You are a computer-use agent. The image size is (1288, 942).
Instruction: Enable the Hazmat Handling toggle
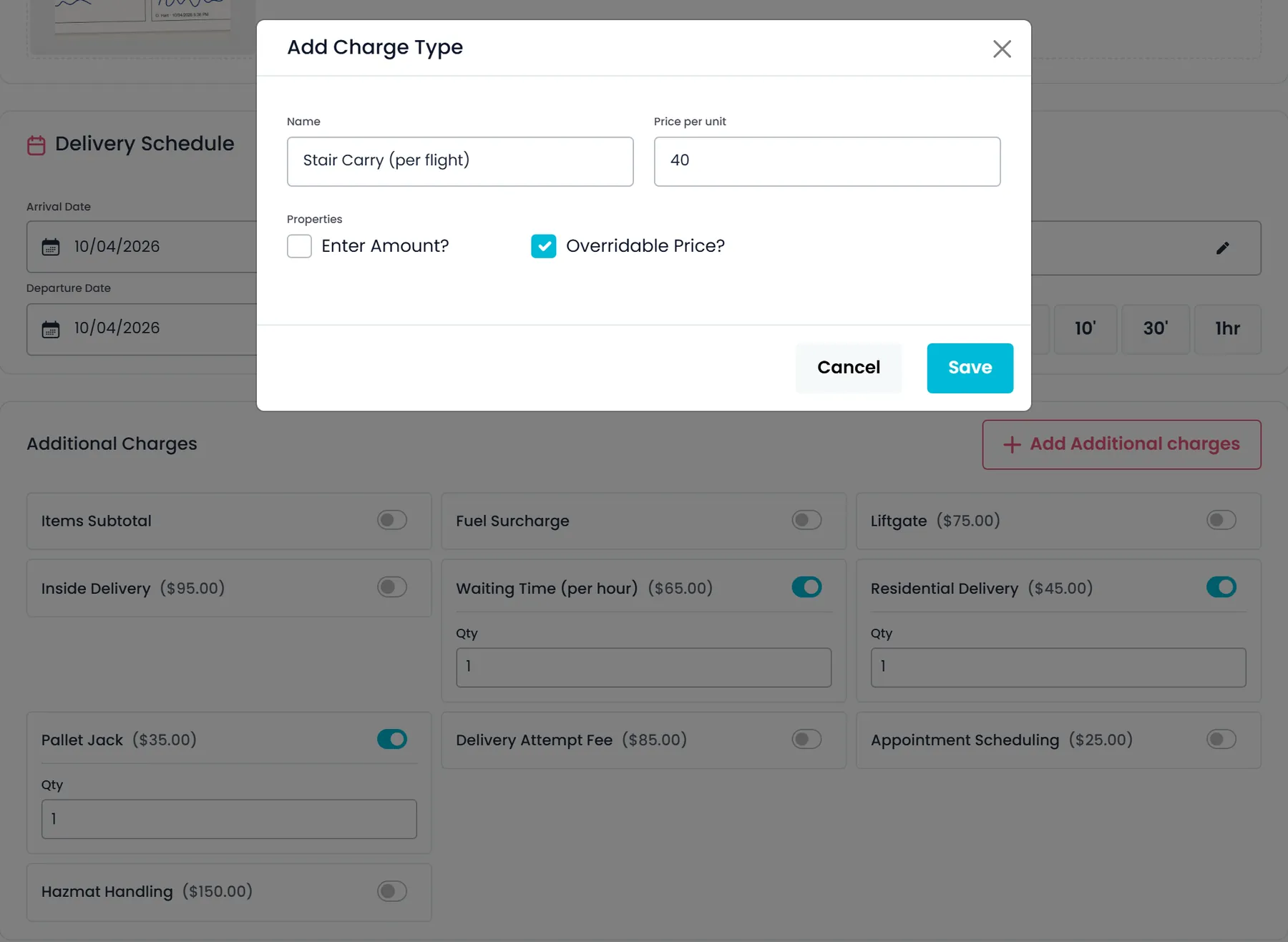point(392,891)
